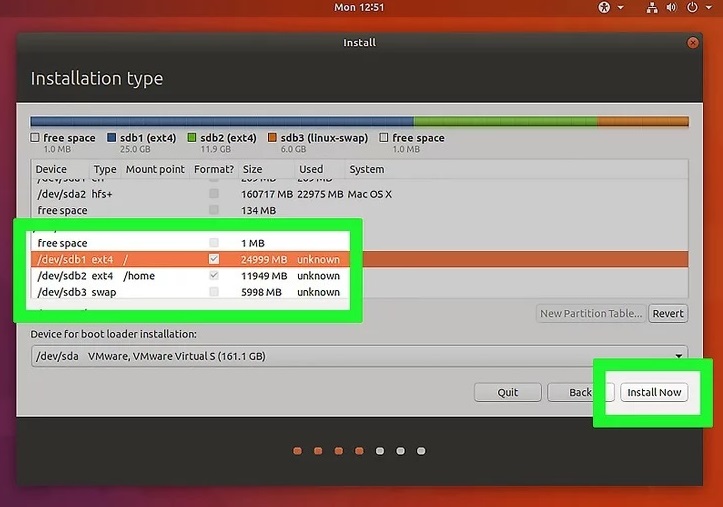The image size is (723, 507).
Task: Click the sdb1 (ext4) blue legend swatch
Action: click(112, 137)
